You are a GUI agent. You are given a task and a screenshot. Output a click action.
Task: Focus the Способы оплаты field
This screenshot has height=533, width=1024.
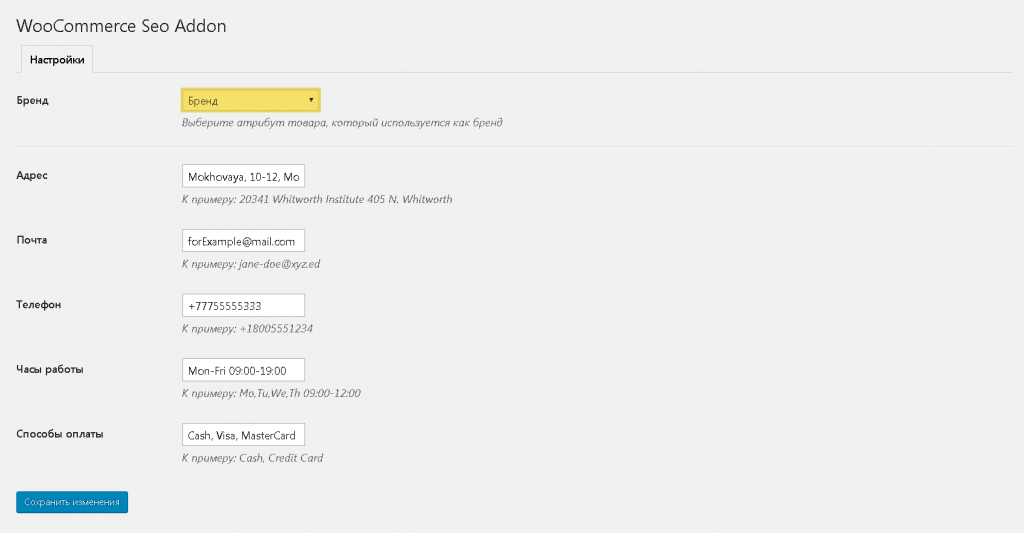[243, 435]
